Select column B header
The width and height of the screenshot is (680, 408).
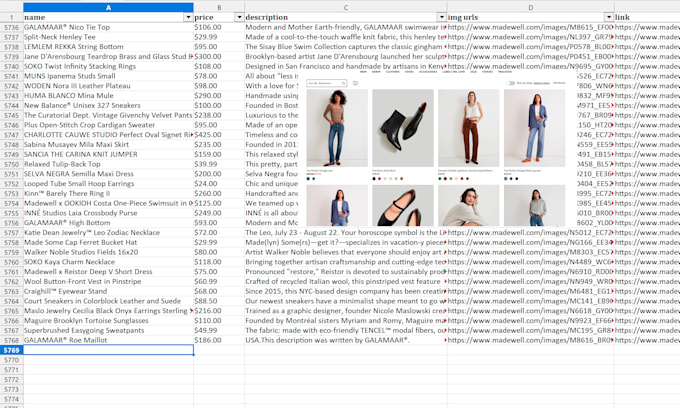[219, 7]
